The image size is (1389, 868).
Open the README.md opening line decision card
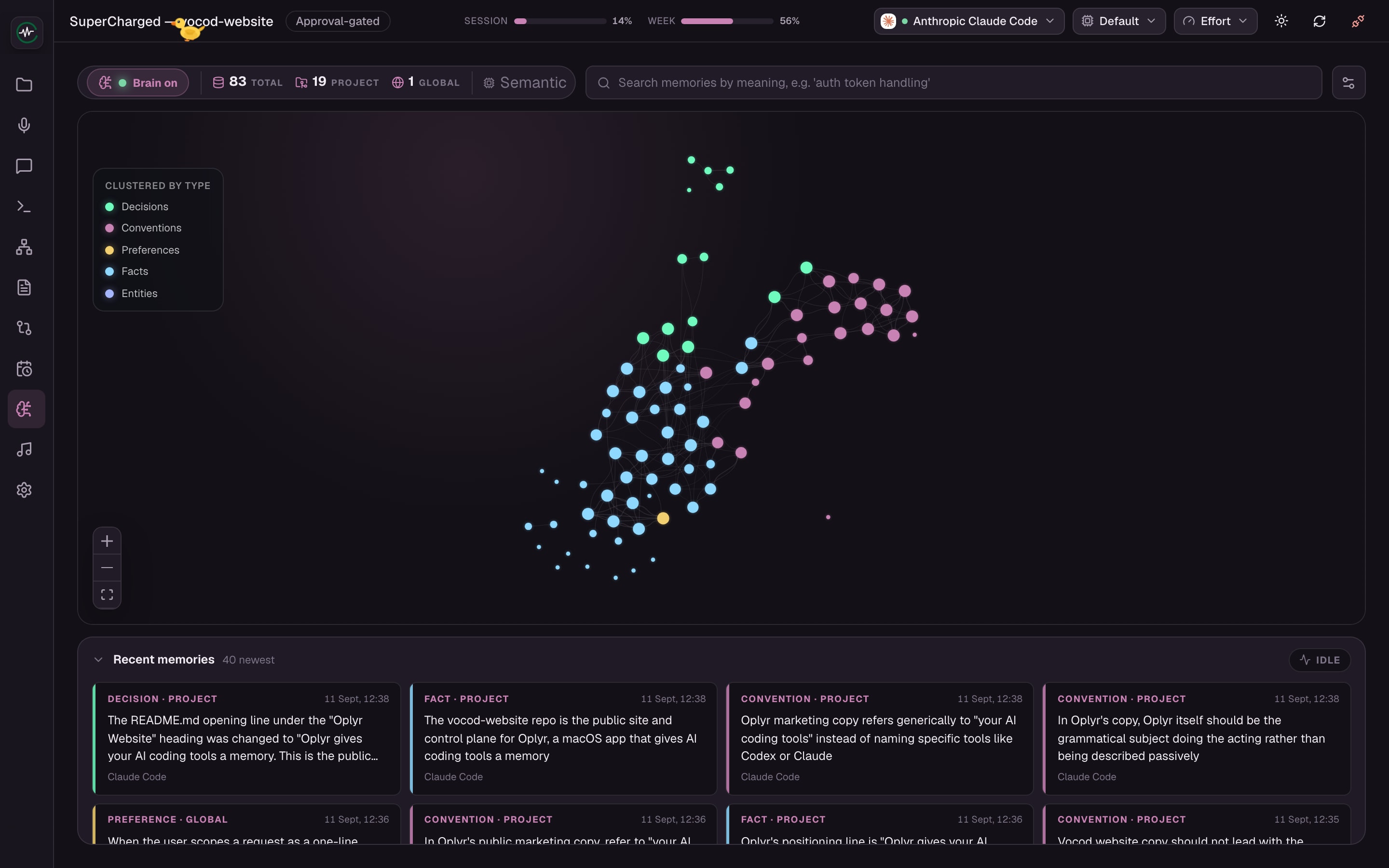pyautogui.click(x=246, y=738)
